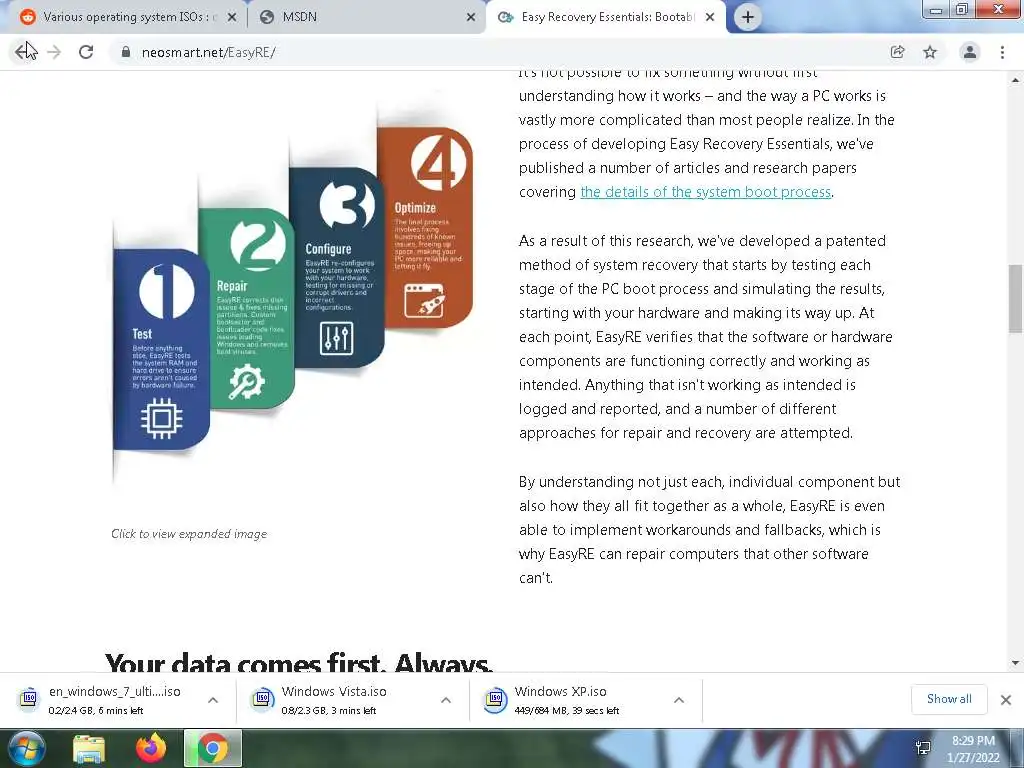The height and width of the screenshot is (768, 1024).
Task: Click the forward navigation arrow
Action: point(55,52)
